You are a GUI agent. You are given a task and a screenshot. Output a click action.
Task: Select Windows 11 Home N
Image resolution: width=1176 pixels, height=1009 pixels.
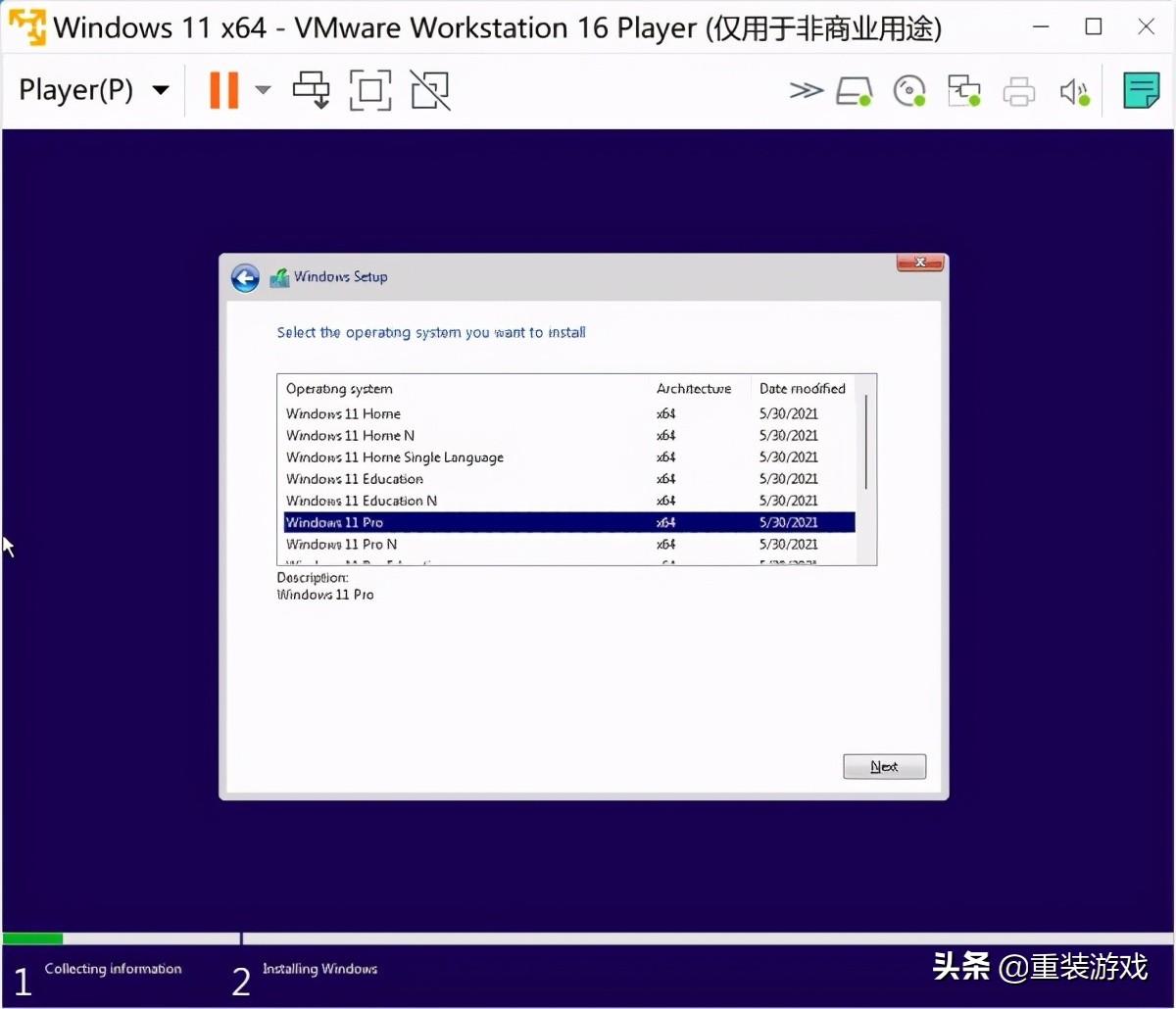tap(569, 436)
